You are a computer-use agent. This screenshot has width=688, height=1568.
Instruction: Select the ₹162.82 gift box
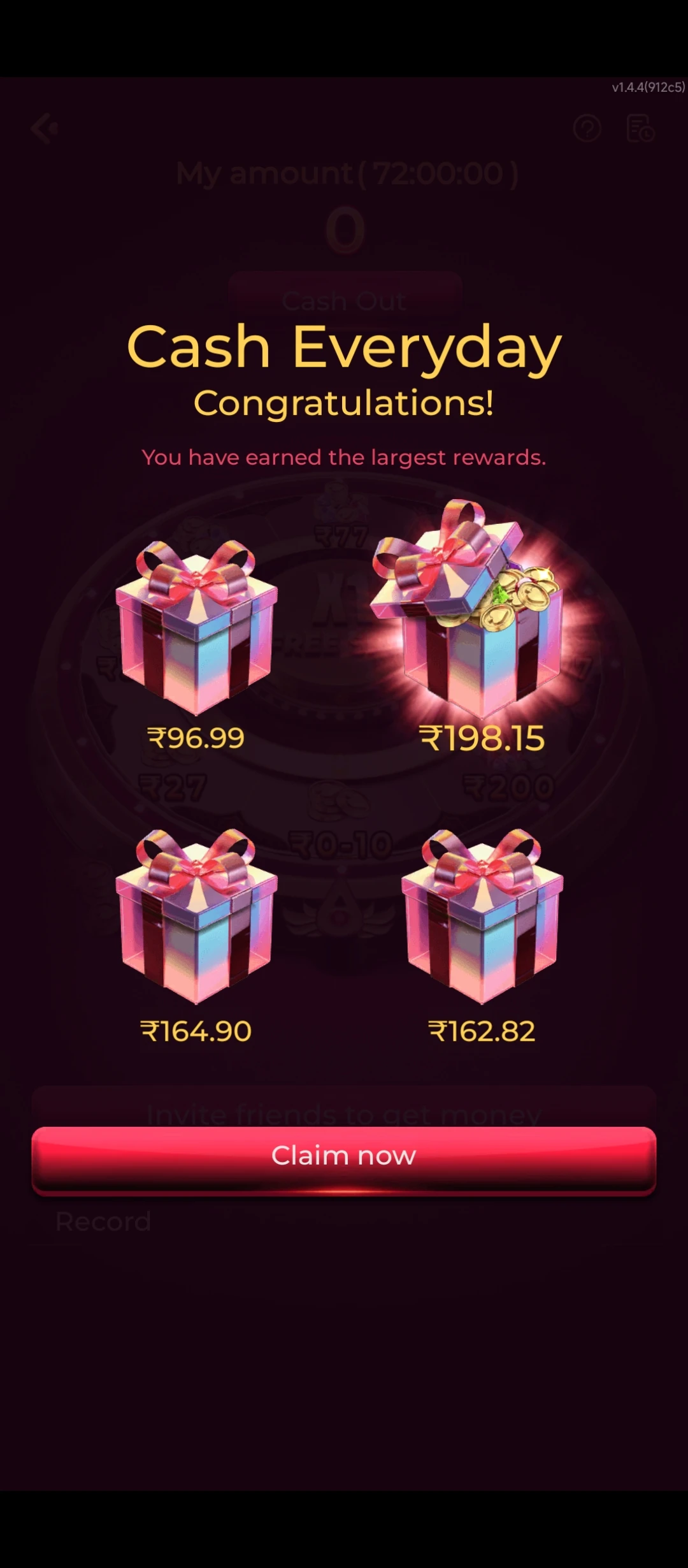click(x=482, y=916)
